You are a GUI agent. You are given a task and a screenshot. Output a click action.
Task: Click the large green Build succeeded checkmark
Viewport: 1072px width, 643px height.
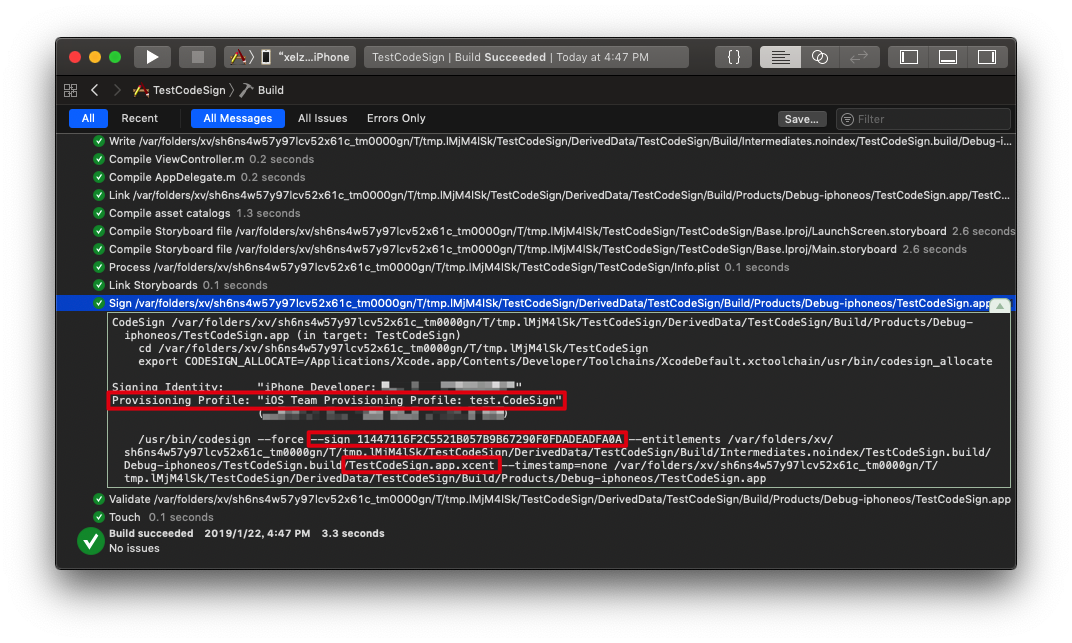coord(90,541)
